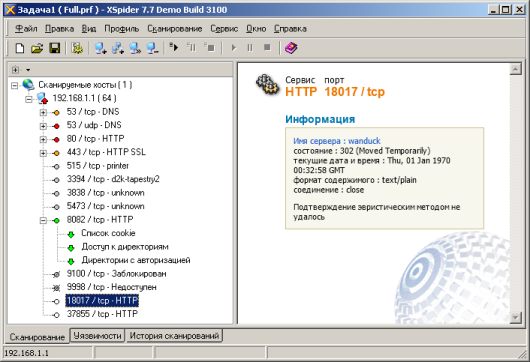Click green arrow beside Директории с авторизацией

(x=71, y=261)
